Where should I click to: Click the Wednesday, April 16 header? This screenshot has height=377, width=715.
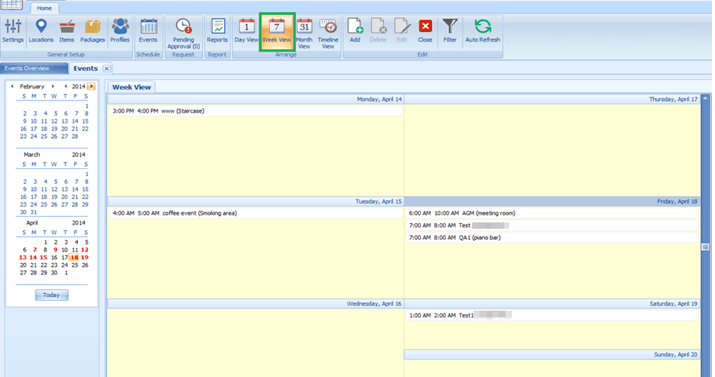[255, 303]
